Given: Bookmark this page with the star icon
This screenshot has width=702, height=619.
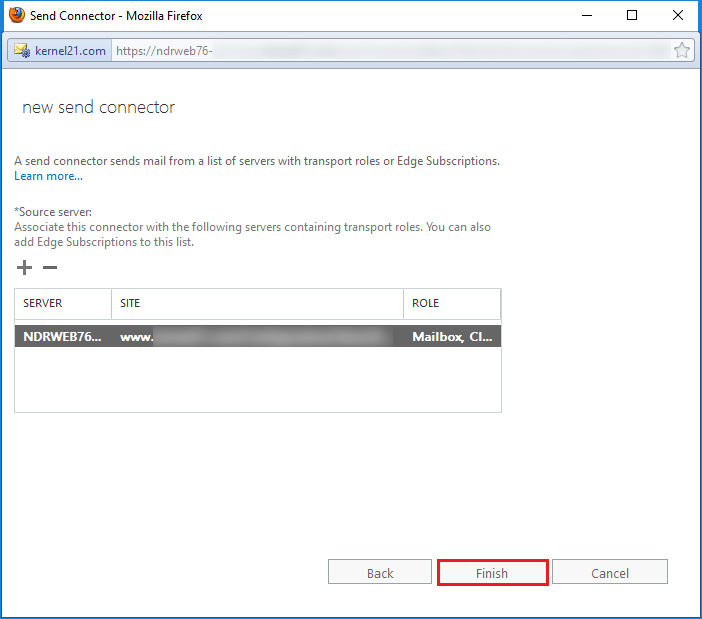Looking at the screenshot, I should (x=681, y=51).
